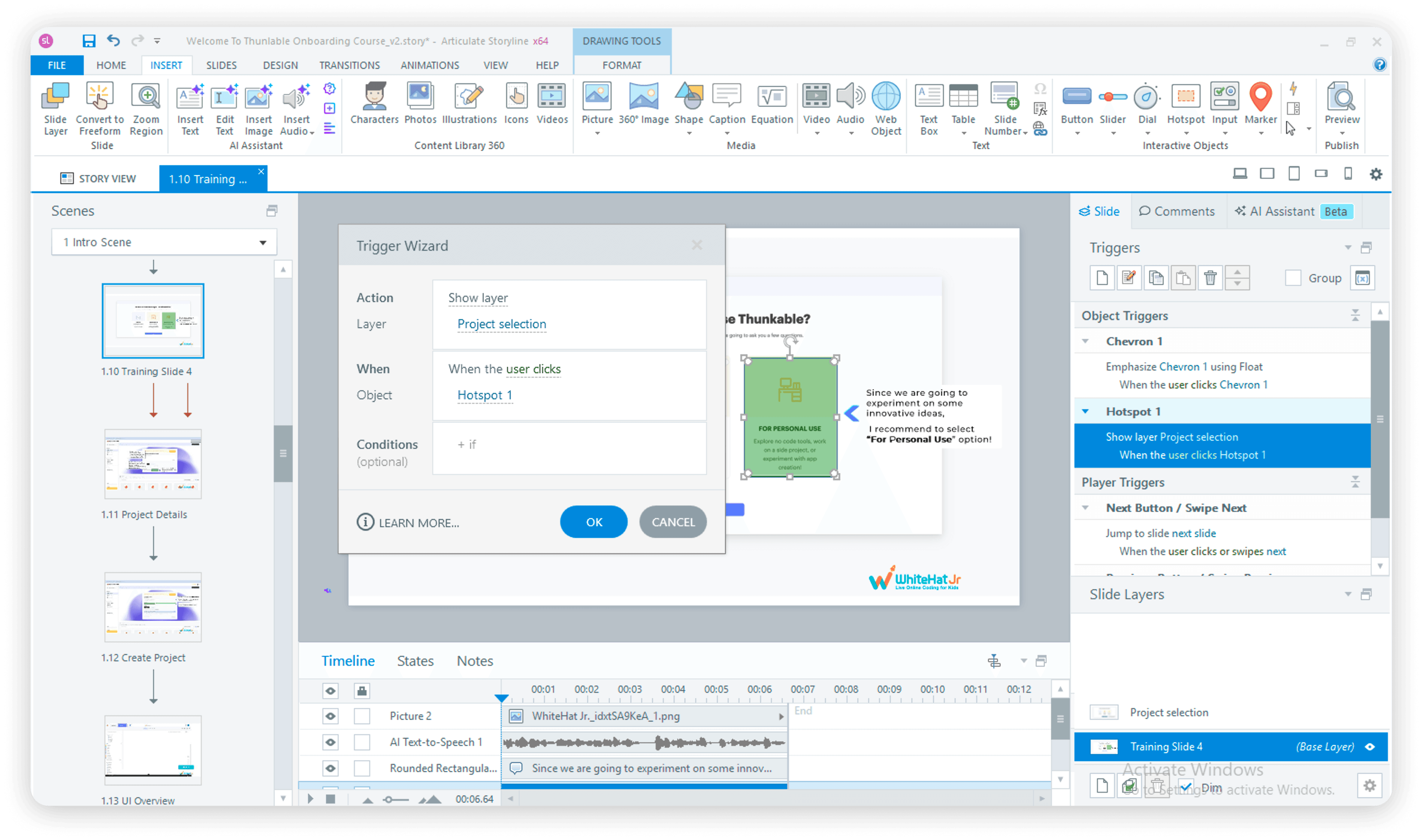Open the 1 Intro Scene dropdown
1423x840 pixels.
point(263,242)
